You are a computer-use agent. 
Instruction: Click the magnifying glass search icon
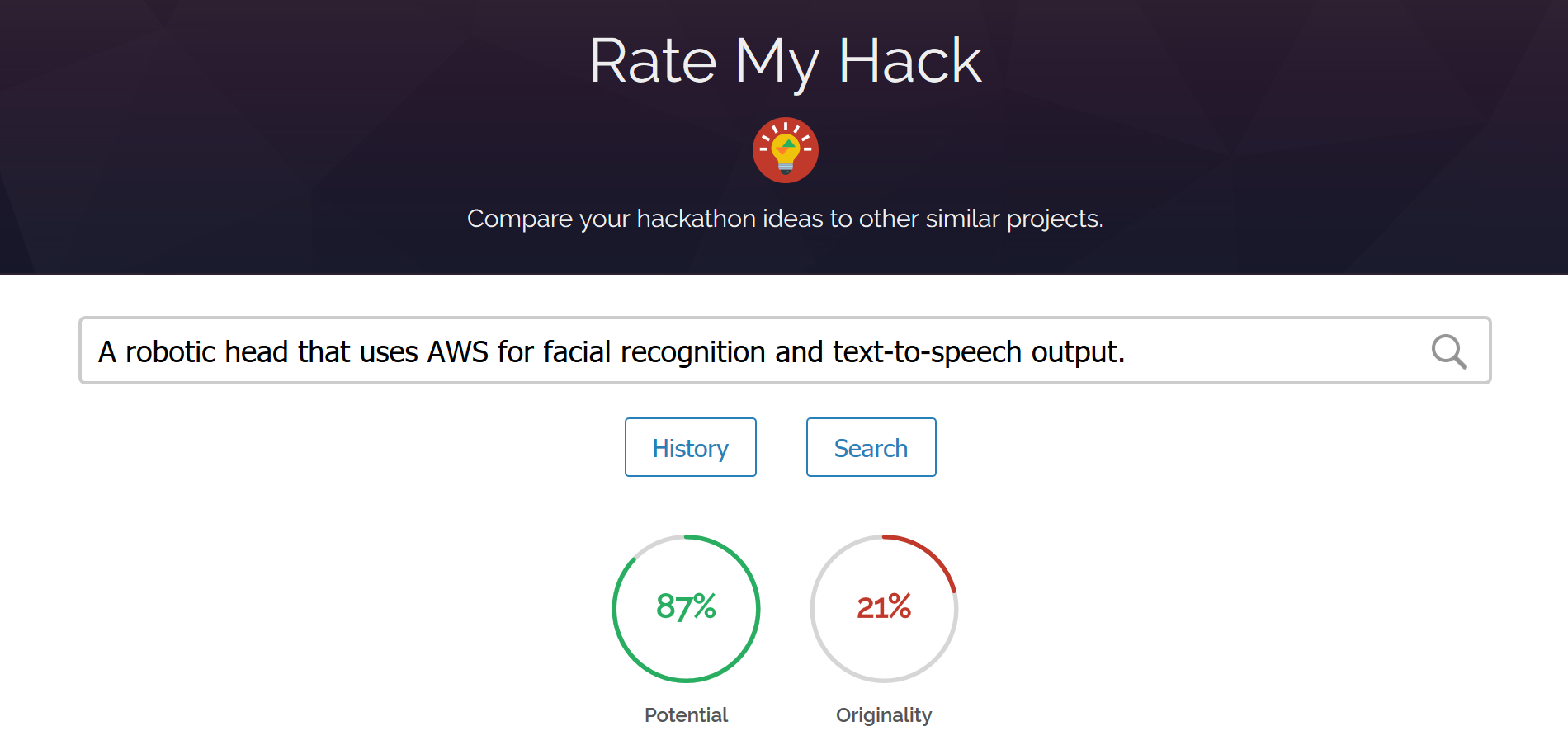1448,351
